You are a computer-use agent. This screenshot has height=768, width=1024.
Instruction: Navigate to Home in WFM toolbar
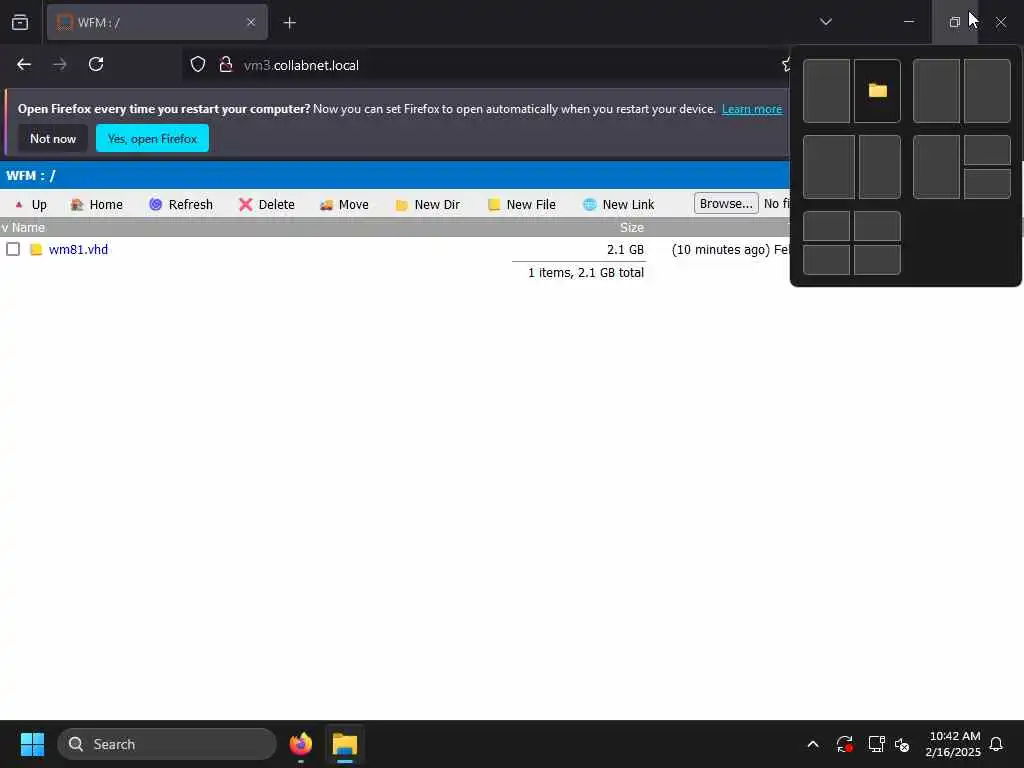click(x=97, y=204)
